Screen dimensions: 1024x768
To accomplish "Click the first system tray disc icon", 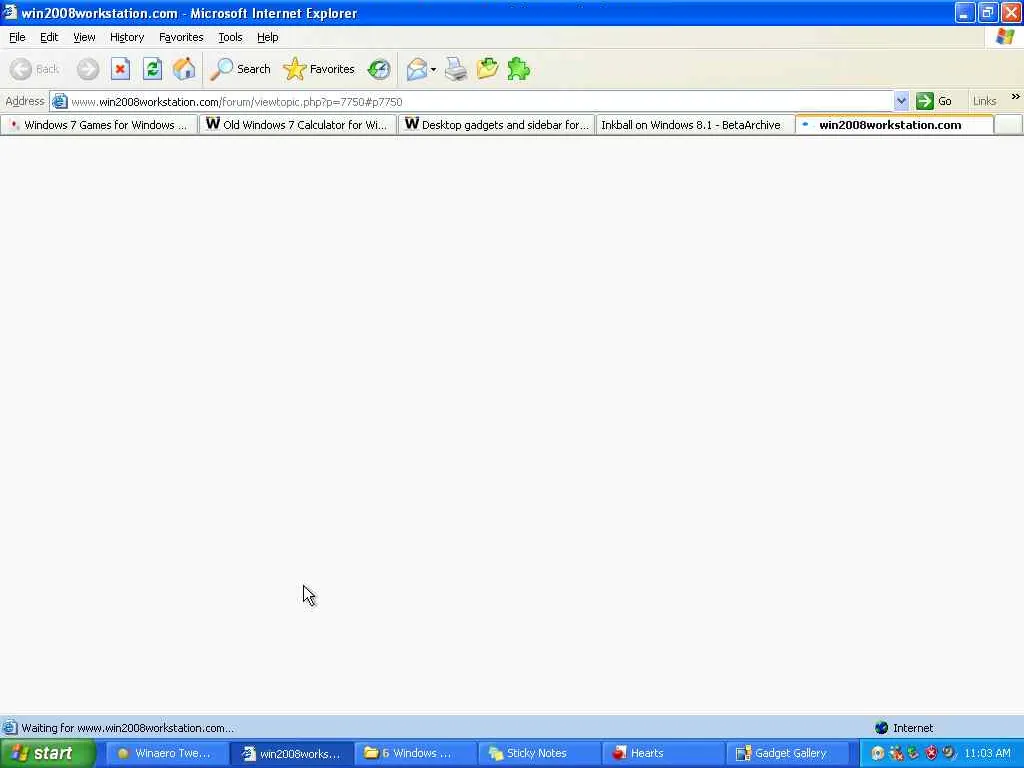I will coord(878,753).
